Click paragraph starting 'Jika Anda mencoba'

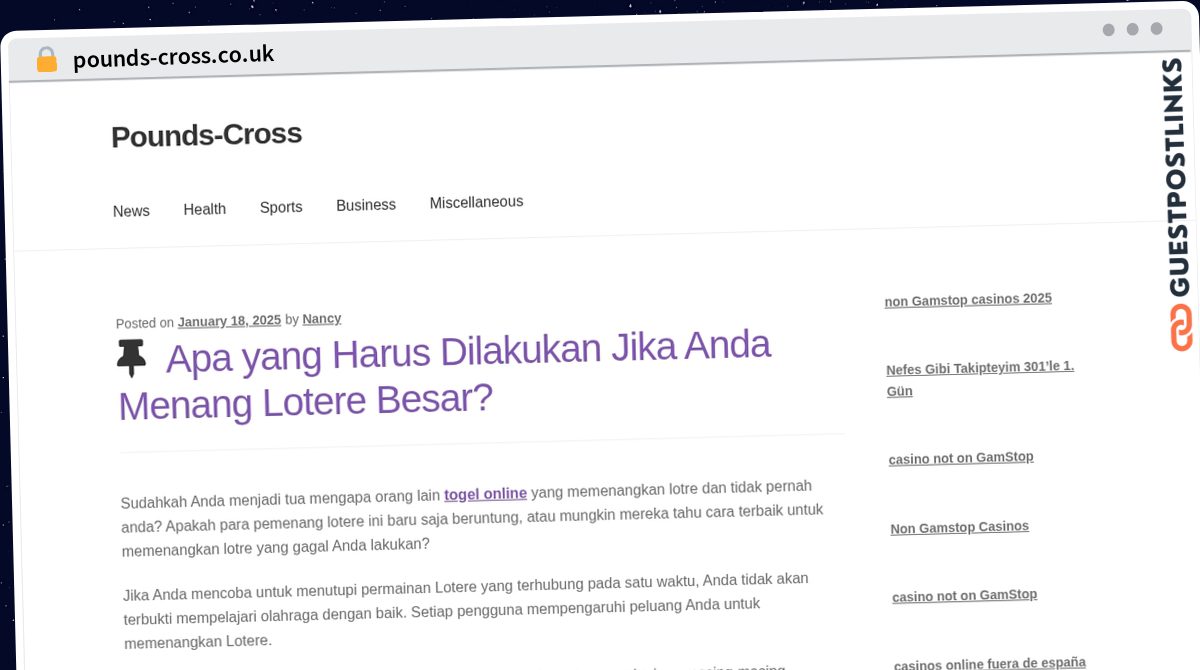pos(467,610)
